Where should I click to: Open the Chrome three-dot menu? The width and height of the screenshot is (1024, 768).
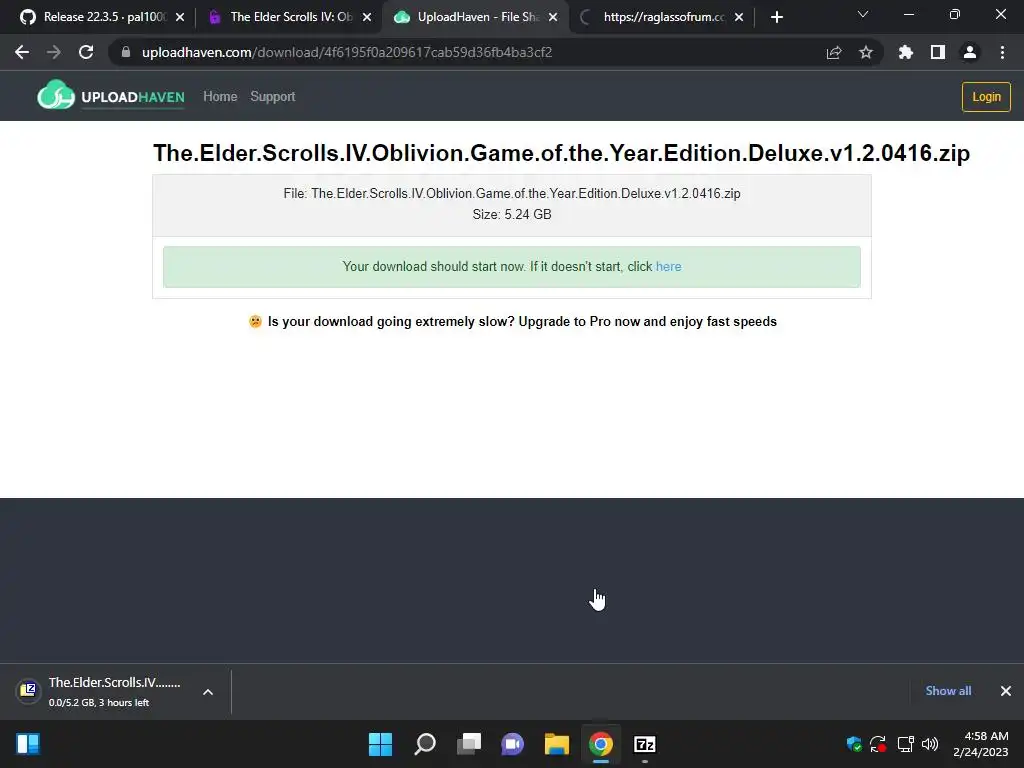1002,52
